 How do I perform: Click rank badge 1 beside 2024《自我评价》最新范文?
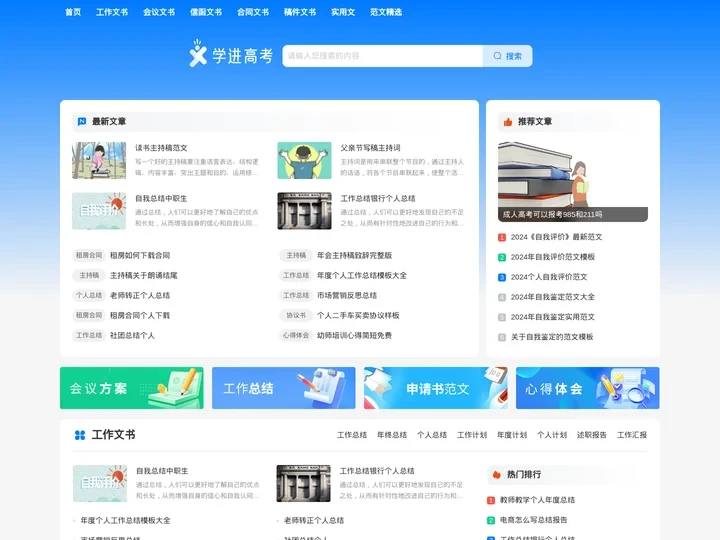(502, 237)
